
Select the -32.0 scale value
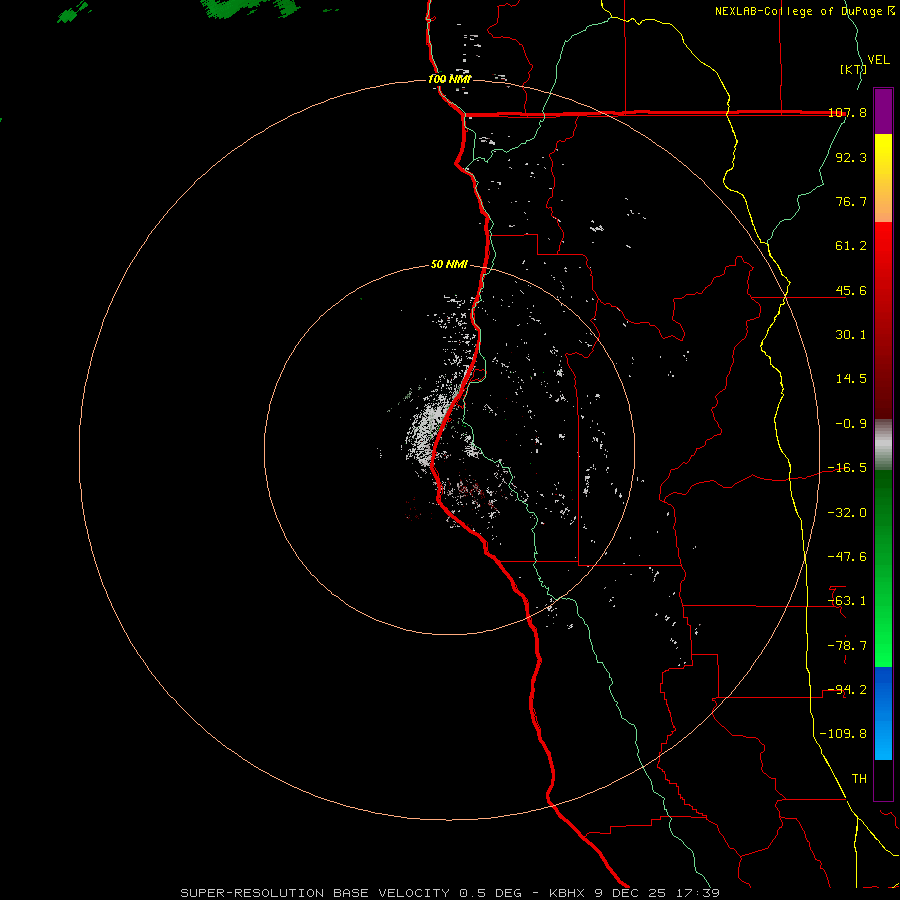[847, 513]
